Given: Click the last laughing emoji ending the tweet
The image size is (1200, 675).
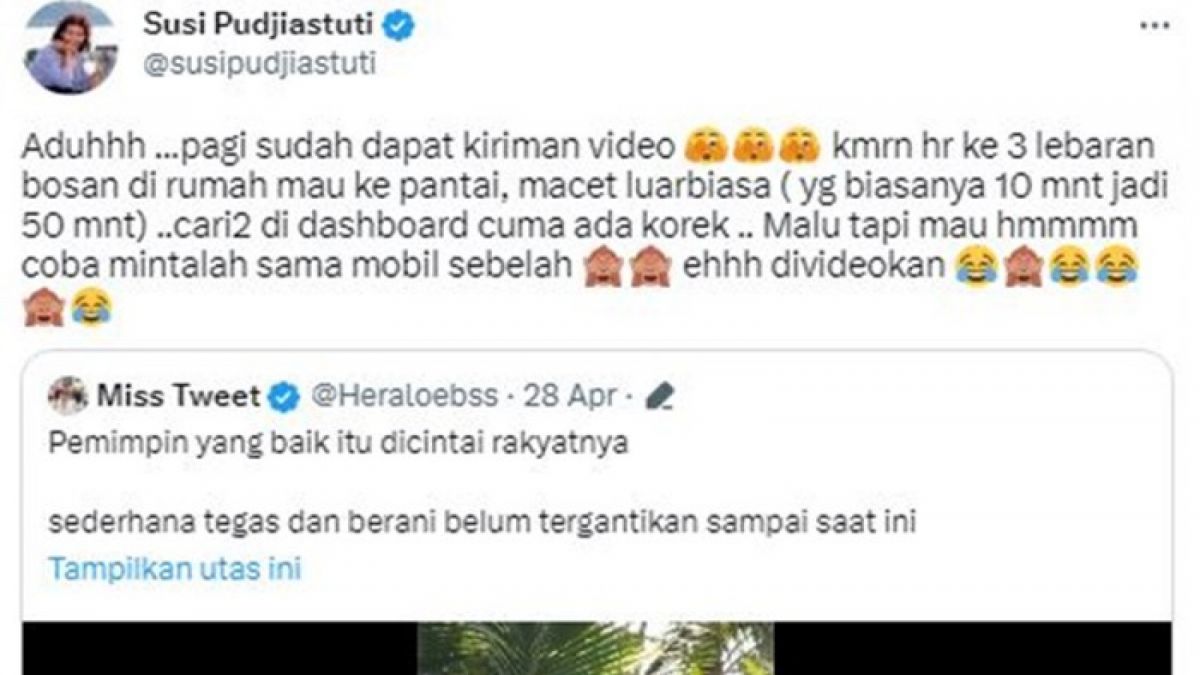Looking at the screenshot, I should tap(90, 307).
